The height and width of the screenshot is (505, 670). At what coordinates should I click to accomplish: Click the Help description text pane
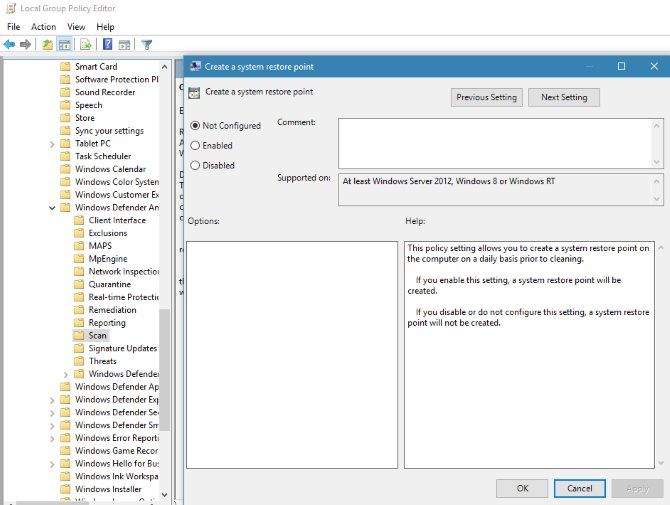(529, 355)
